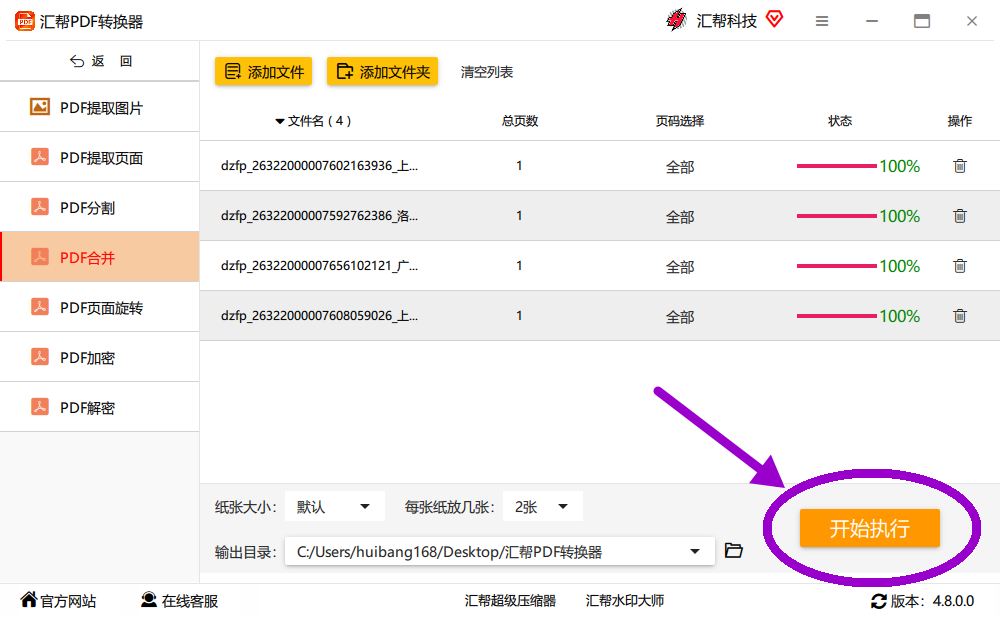Click the 汇帮科技 logo icon
The image size is (1000, 617).
tap(676, 20)
